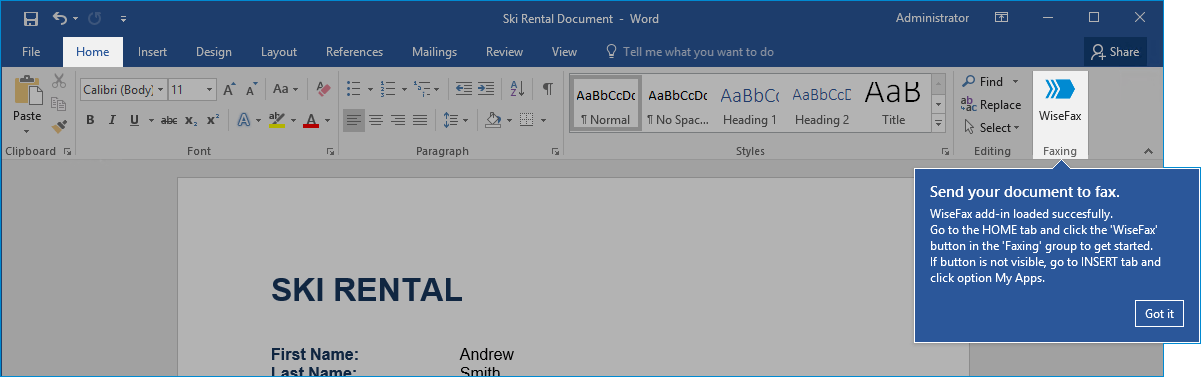The height and width of the screenshot is (377, 1201).
Task: Open the Borders icon
Action: coord(526,121)
